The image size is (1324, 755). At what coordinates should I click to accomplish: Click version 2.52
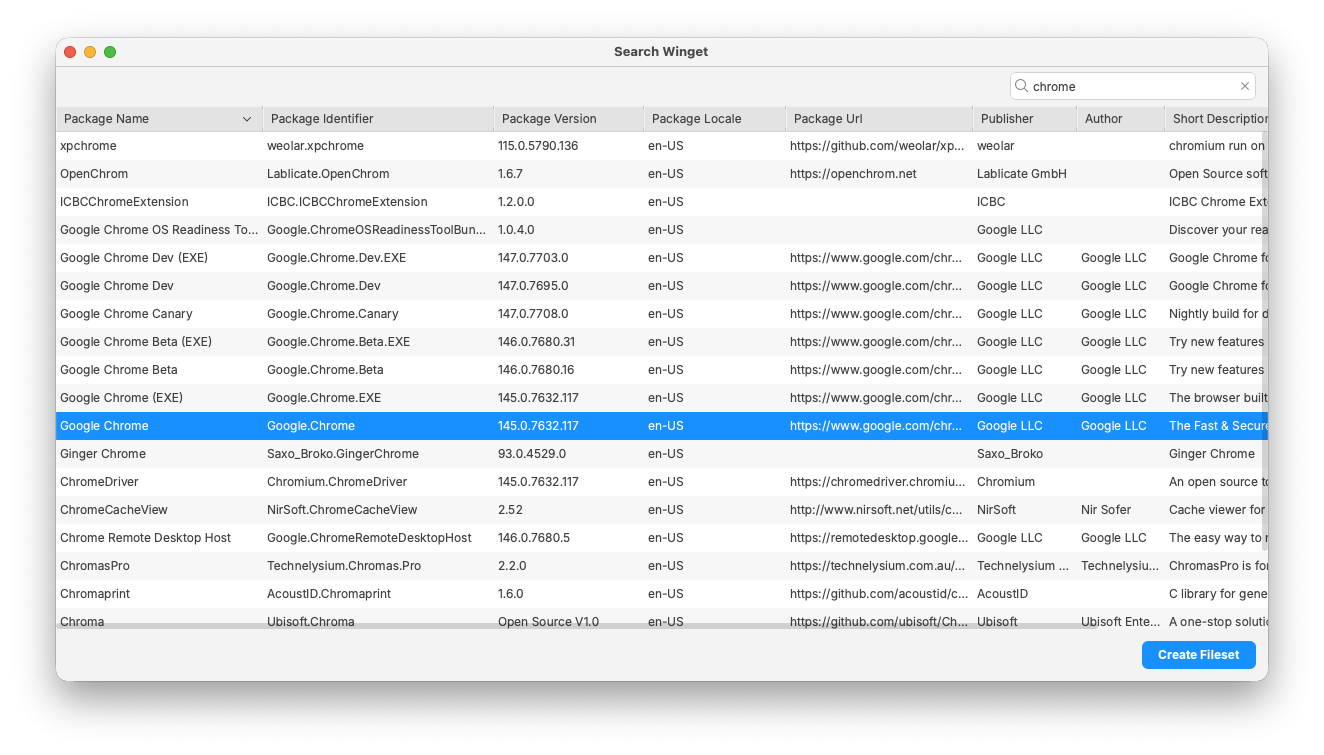511,510
